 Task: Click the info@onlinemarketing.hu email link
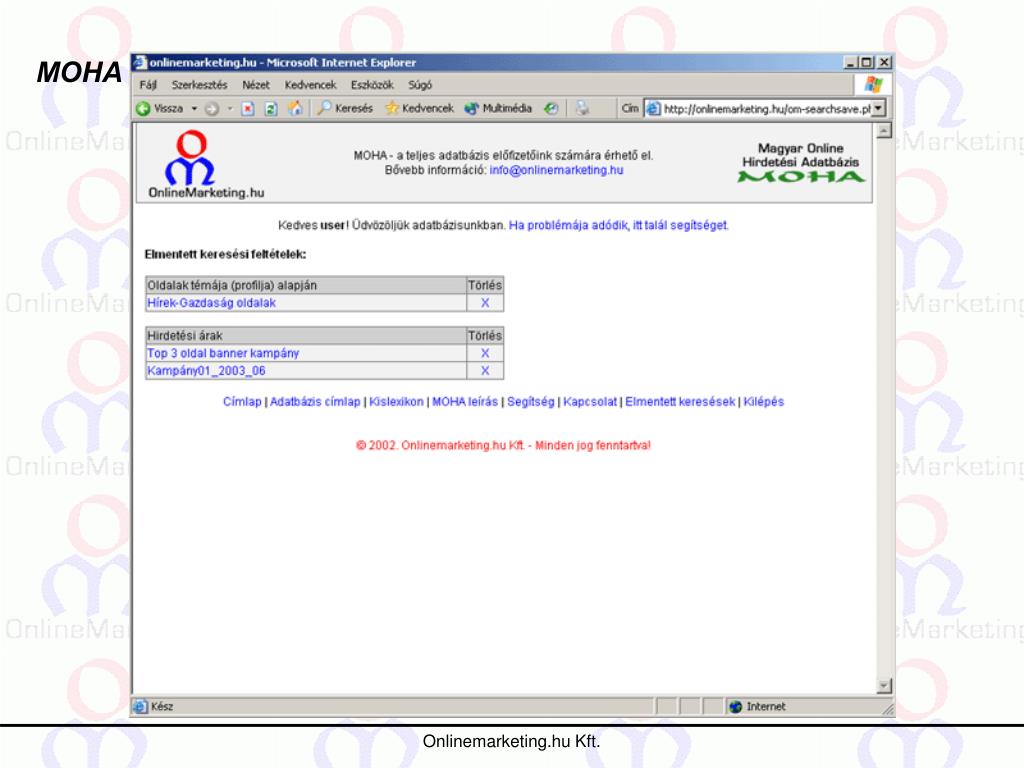coord(556,170)
